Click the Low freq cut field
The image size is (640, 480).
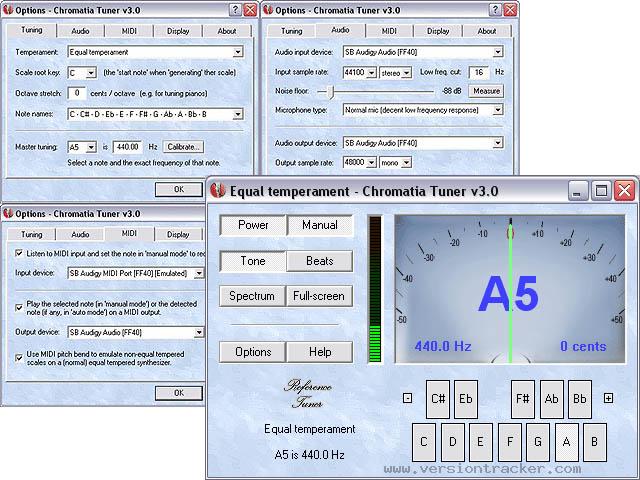(478, 72)
